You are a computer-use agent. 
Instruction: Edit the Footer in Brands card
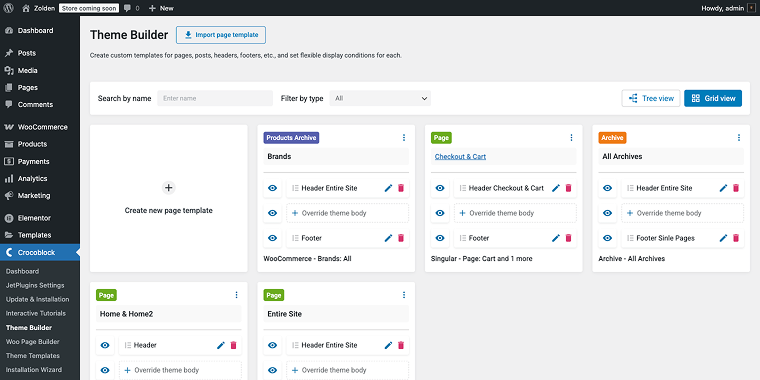pyautogui.click(x=388, y=238)
